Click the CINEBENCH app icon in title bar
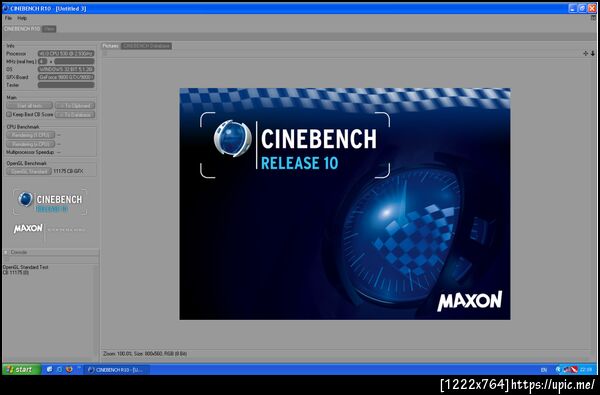This screenshot has width=600, height=395. point(6,8)
